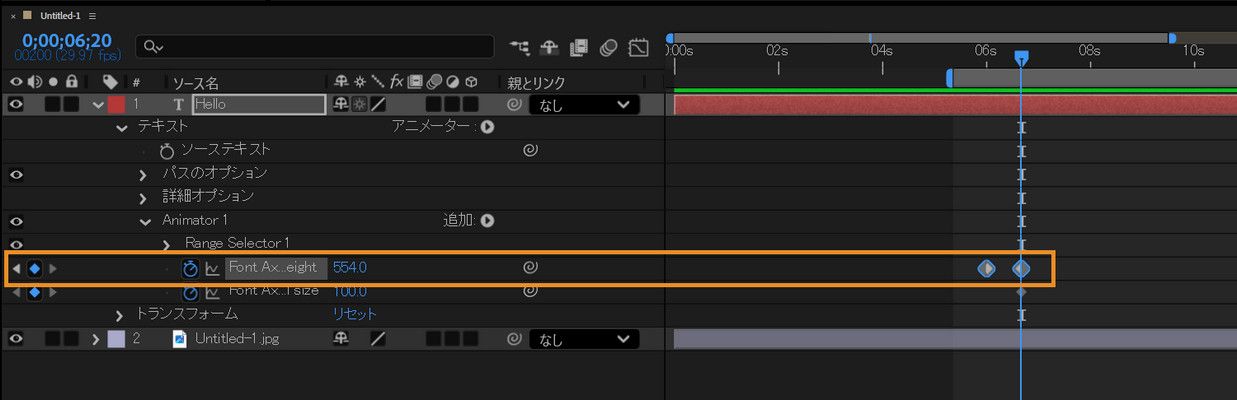Image resolution: width=1237 pixels, height=400 pixels.
Task: Collapse the Hello layer properties
Action: [x=97, y=104]
